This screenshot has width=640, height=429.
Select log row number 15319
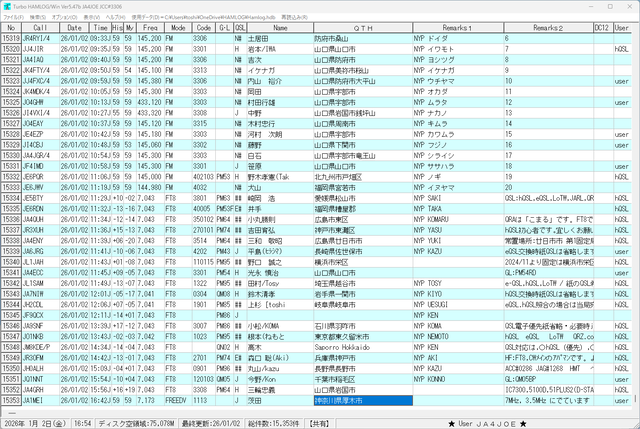click(x=11, y=38)
